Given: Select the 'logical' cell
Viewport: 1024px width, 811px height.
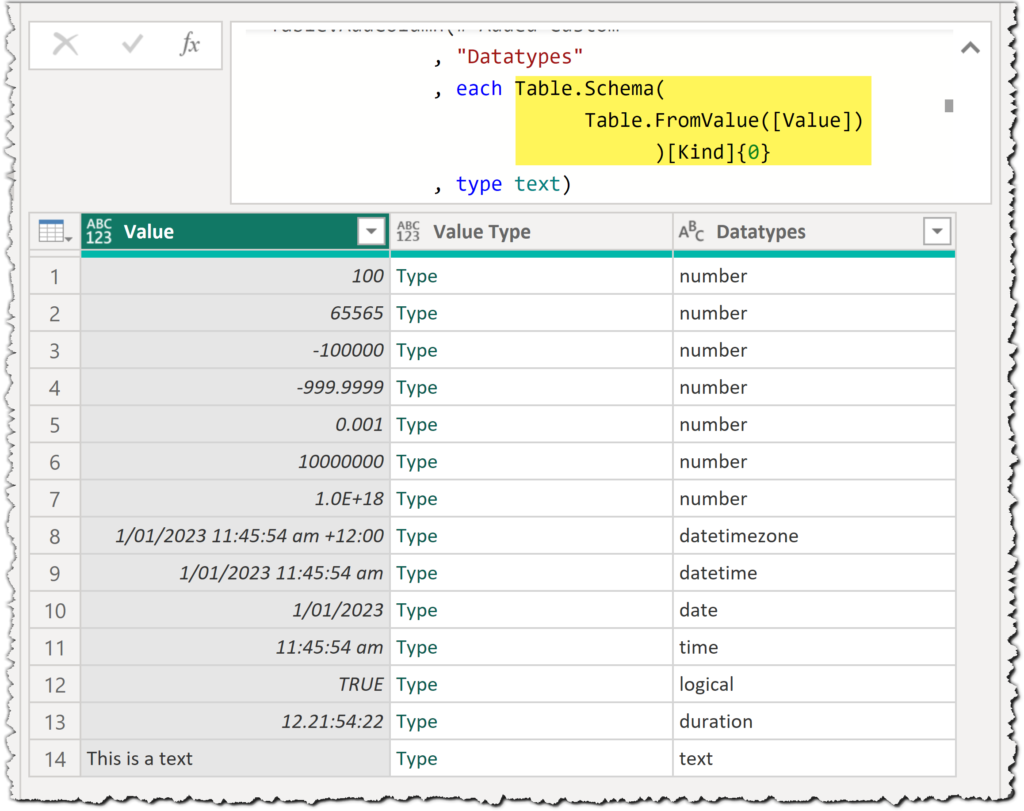Looking at the screenshot, I should point(814,684).
